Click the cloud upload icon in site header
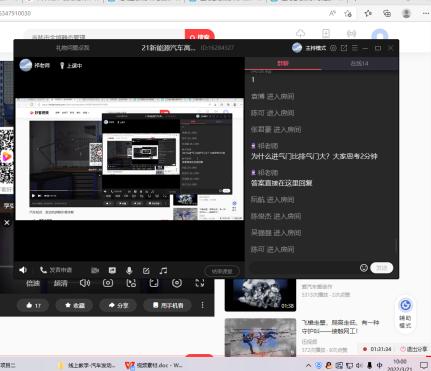Viewport: 431px width, 371px height. 301,33
